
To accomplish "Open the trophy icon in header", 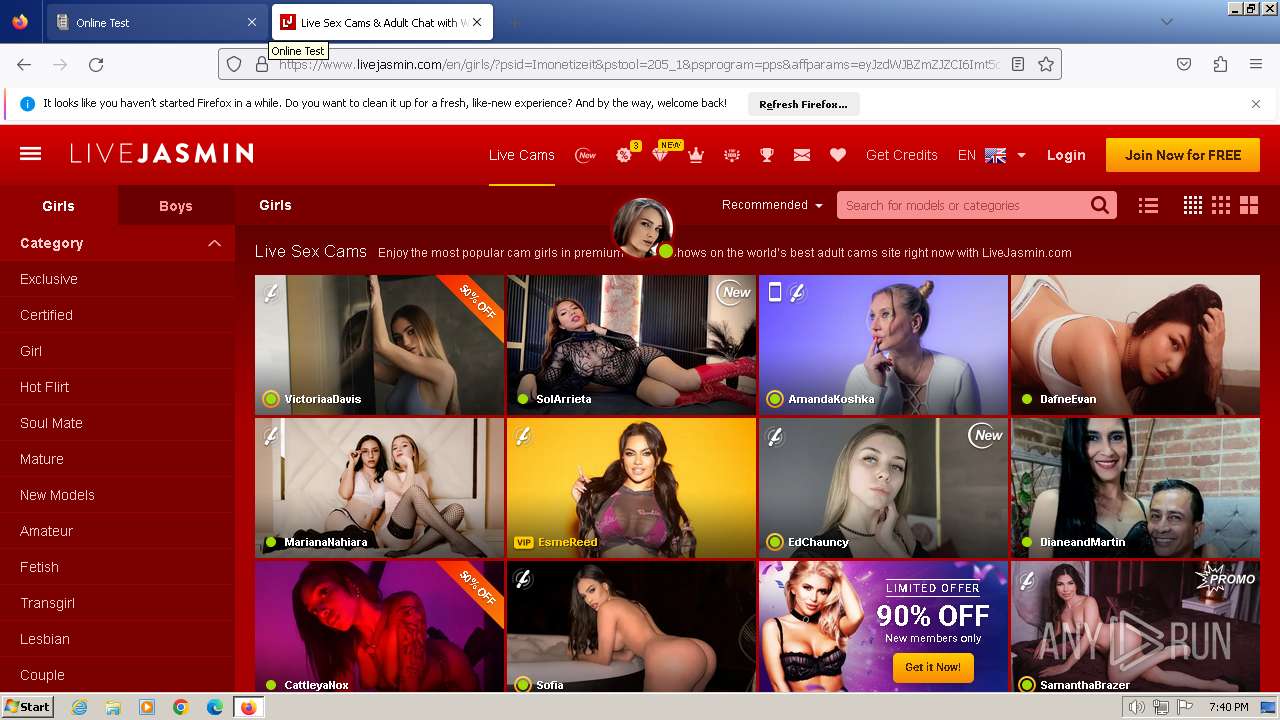I will tap(767, 155).
